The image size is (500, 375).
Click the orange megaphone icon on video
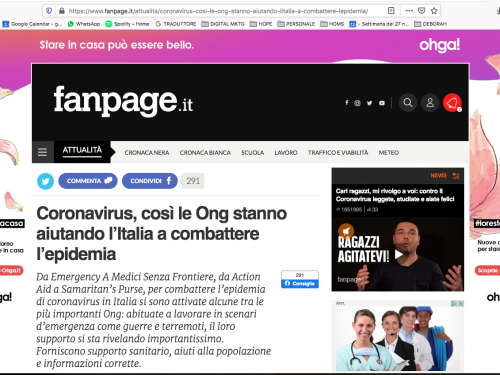point(346,230)
